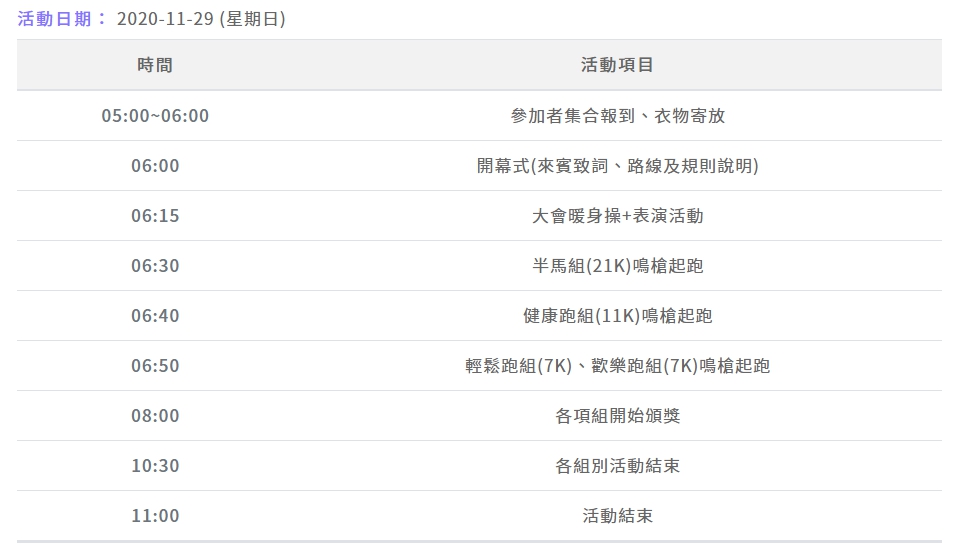Click 各組別活動結束 entry

(x=617, y=465)
